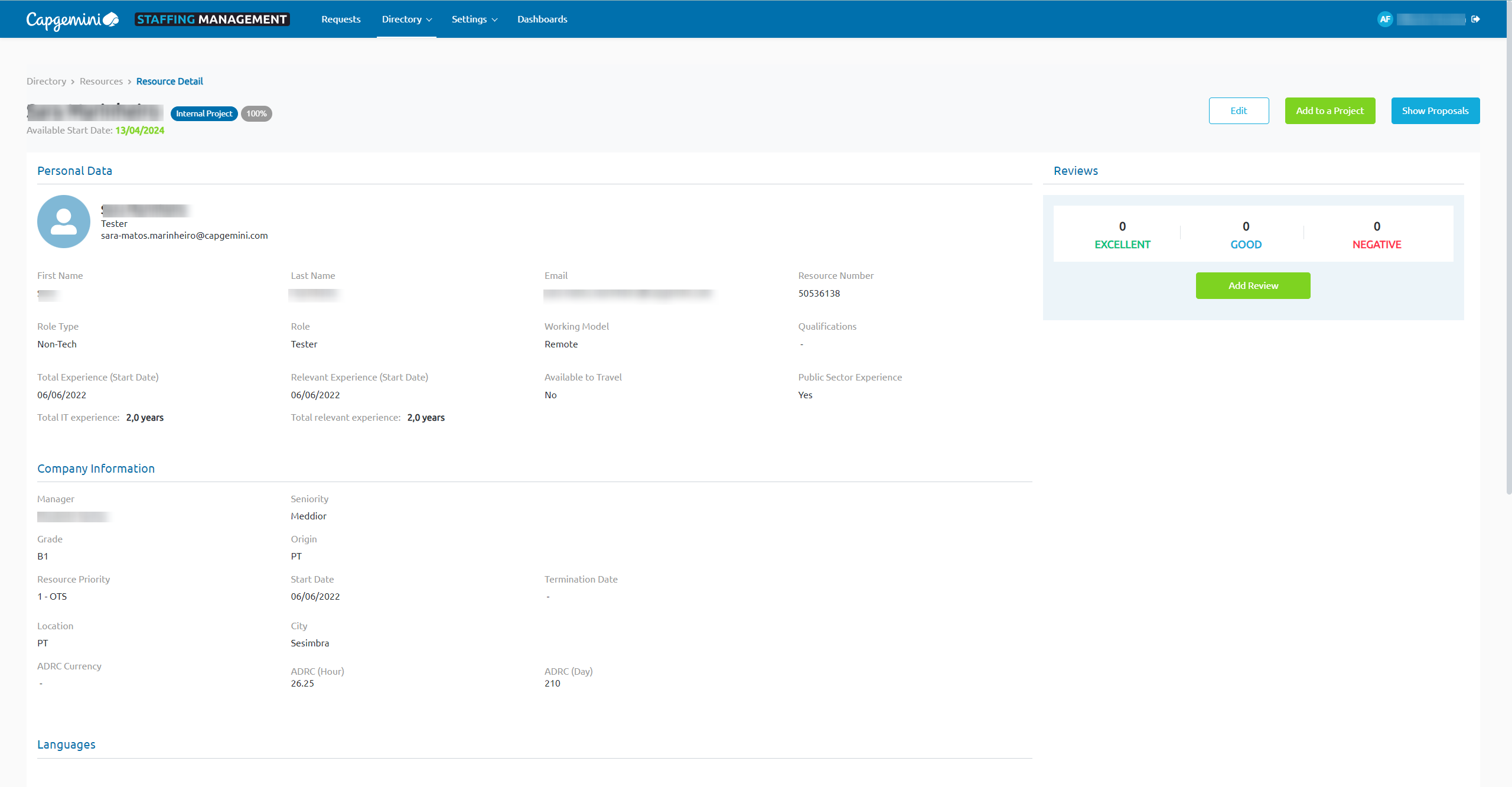Click the Staffing Management title logo
Screen dimensions: 1512x787
tap(212, 19)
